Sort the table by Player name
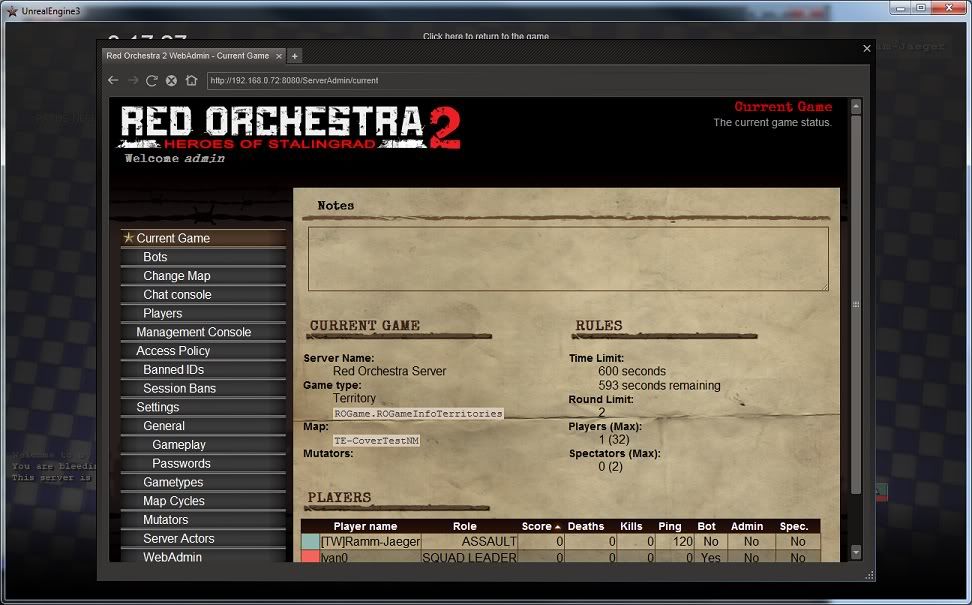This screenshot has width=972, height=605. [365, 526]
